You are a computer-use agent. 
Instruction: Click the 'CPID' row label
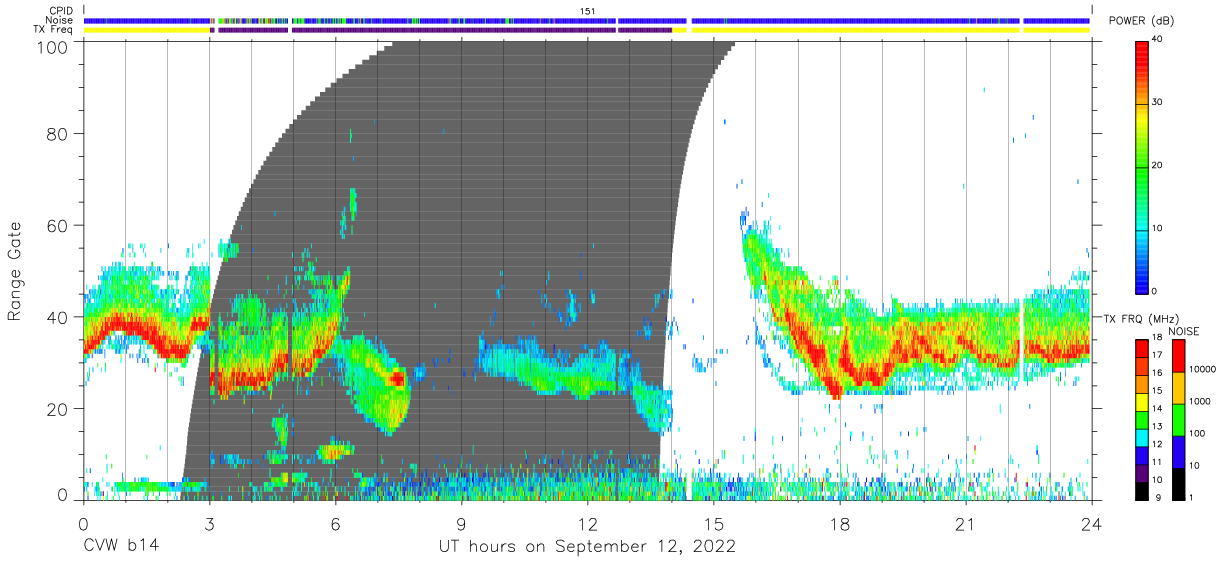pyautogui.click(x=61, y=11)
